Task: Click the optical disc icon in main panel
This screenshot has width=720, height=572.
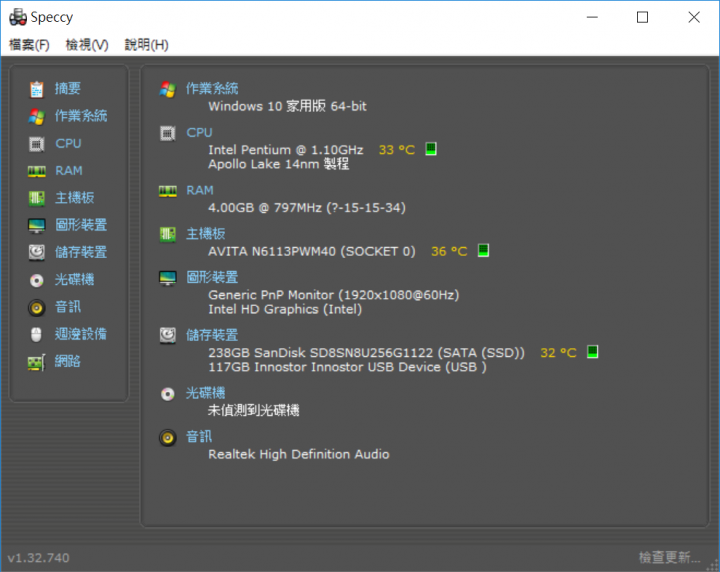Action: coord(168,394)
